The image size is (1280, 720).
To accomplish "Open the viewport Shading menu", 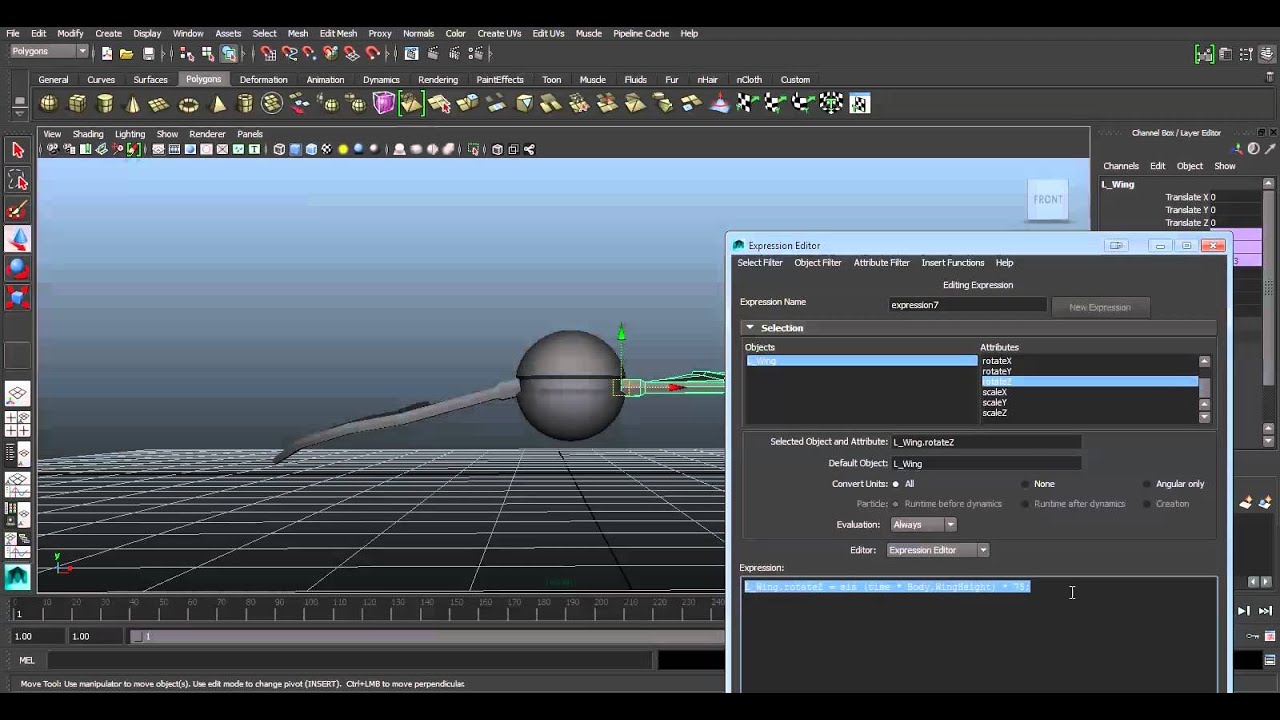I will pos(87,134).
